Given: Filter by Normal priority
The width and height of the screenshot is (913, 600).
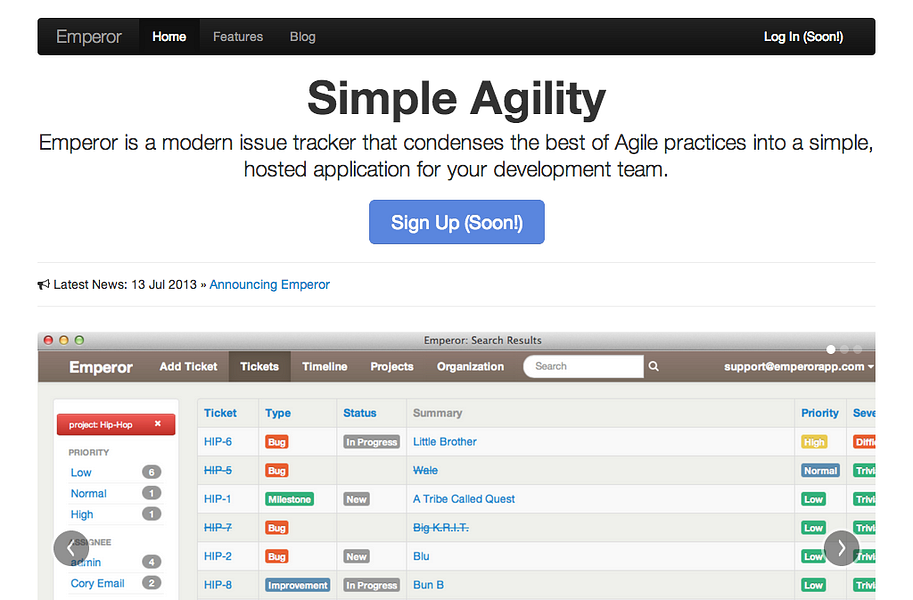Looking at the screenshot, I should pos(89,493).
